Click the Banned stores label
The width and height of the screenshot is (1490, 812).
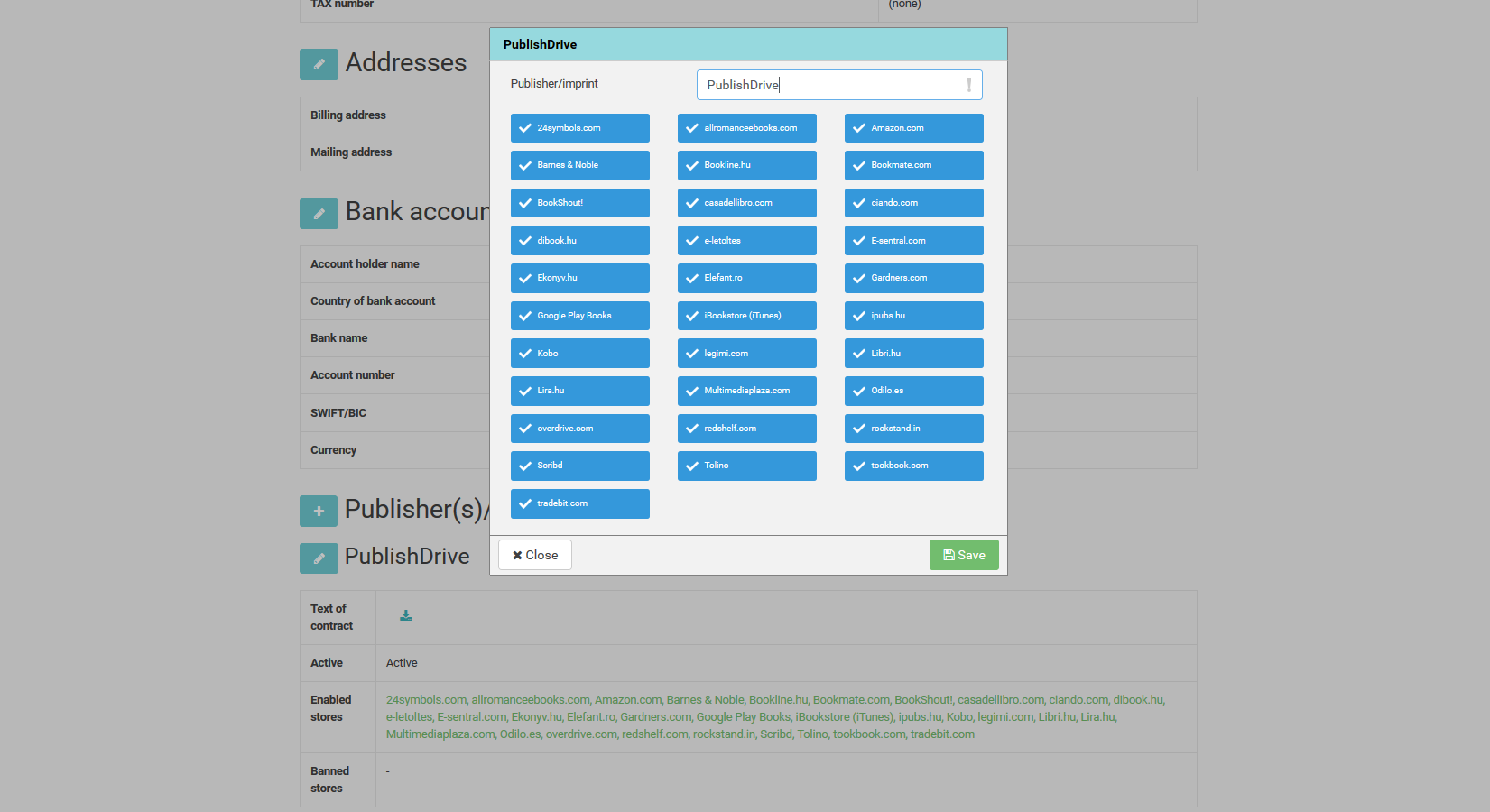329,780
